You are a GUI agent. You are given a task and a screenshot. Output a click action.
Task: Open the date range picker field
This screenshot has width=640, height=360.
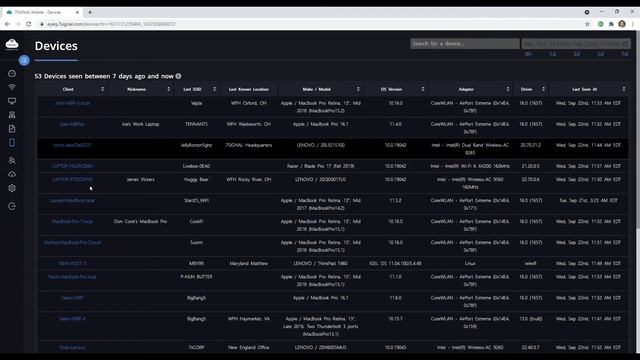pos(576,43)
